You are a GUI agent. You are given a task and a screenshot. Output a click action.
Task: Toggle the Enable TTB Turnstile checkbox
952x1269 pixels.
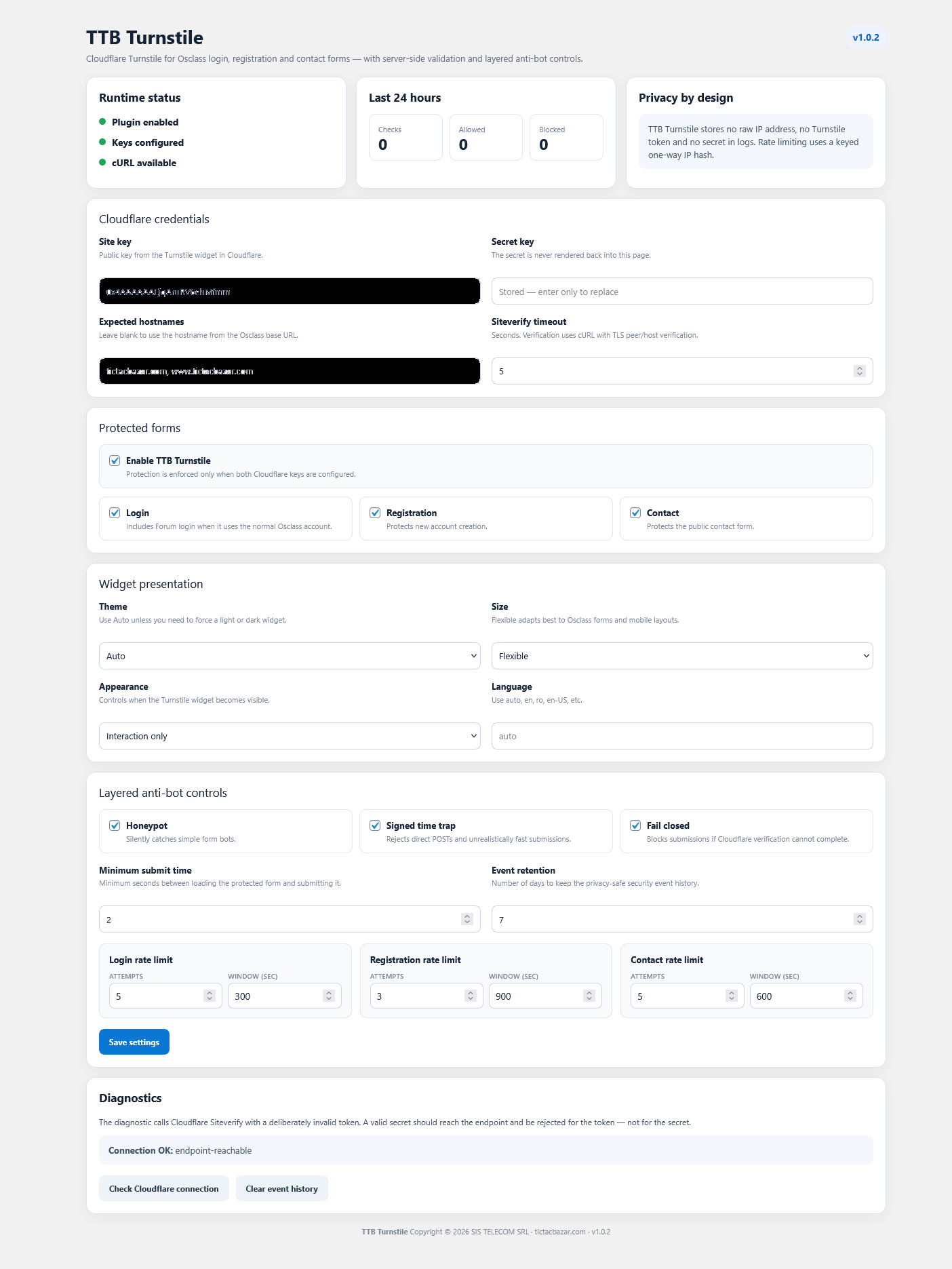click(x=115, y=461)
